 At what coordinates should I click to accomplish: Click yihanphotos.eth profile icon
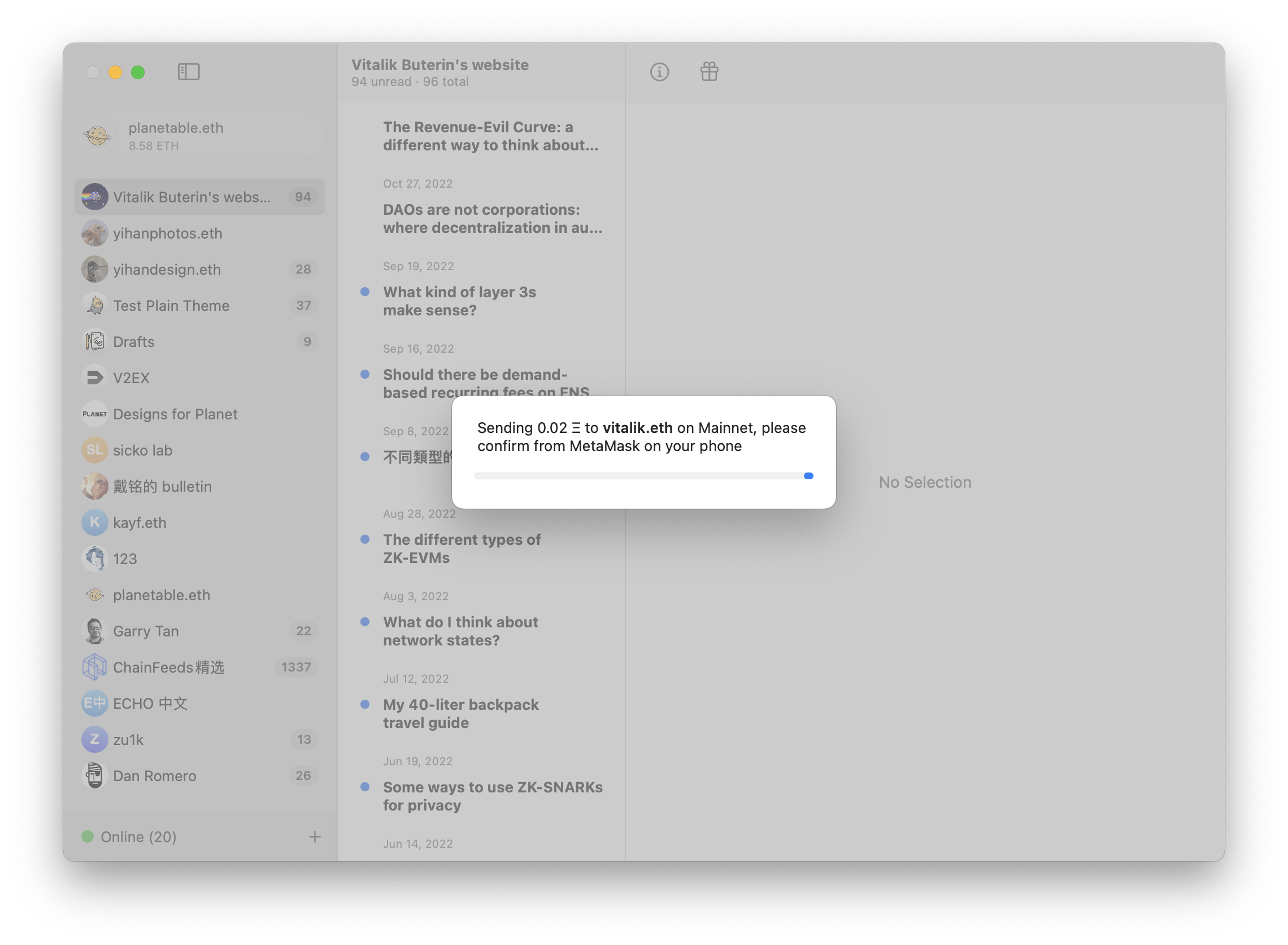(x=95, y=233)
